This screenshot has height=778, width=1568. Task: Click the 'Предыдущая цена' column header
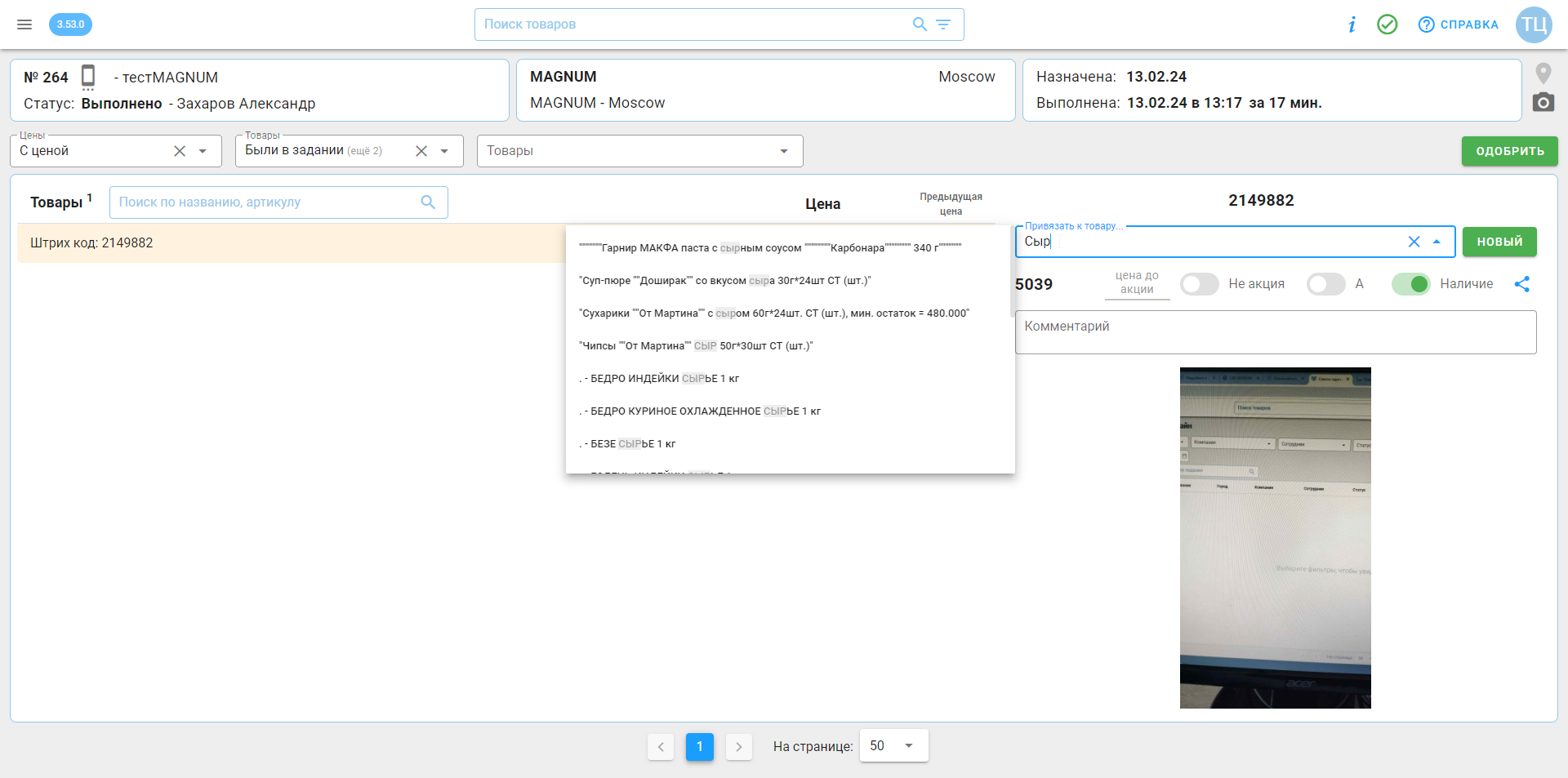pos(951,204)
